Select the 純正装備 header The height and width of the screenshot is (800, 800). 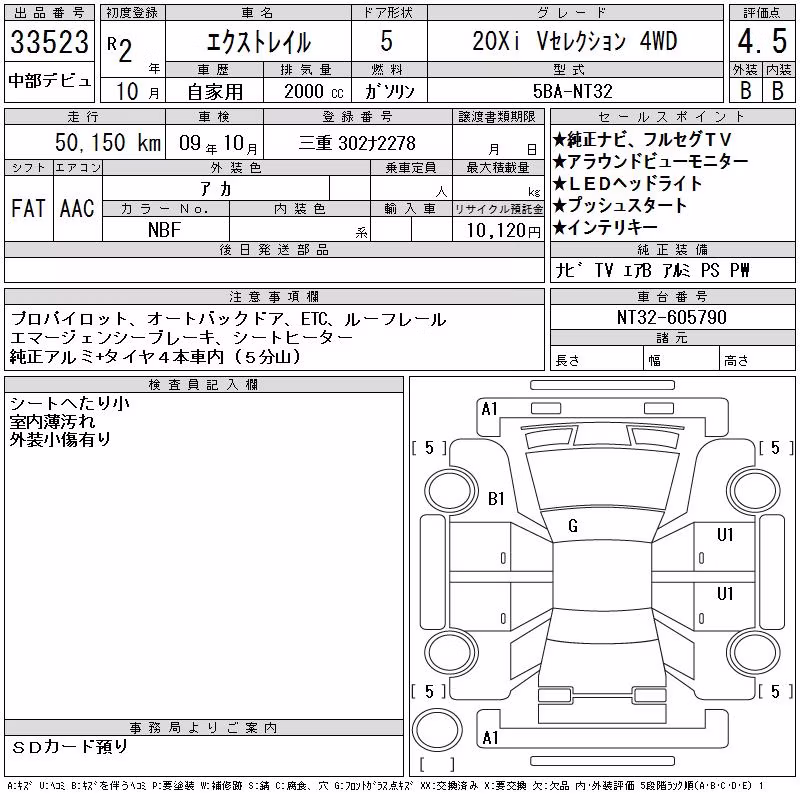[x=672, y=249]
